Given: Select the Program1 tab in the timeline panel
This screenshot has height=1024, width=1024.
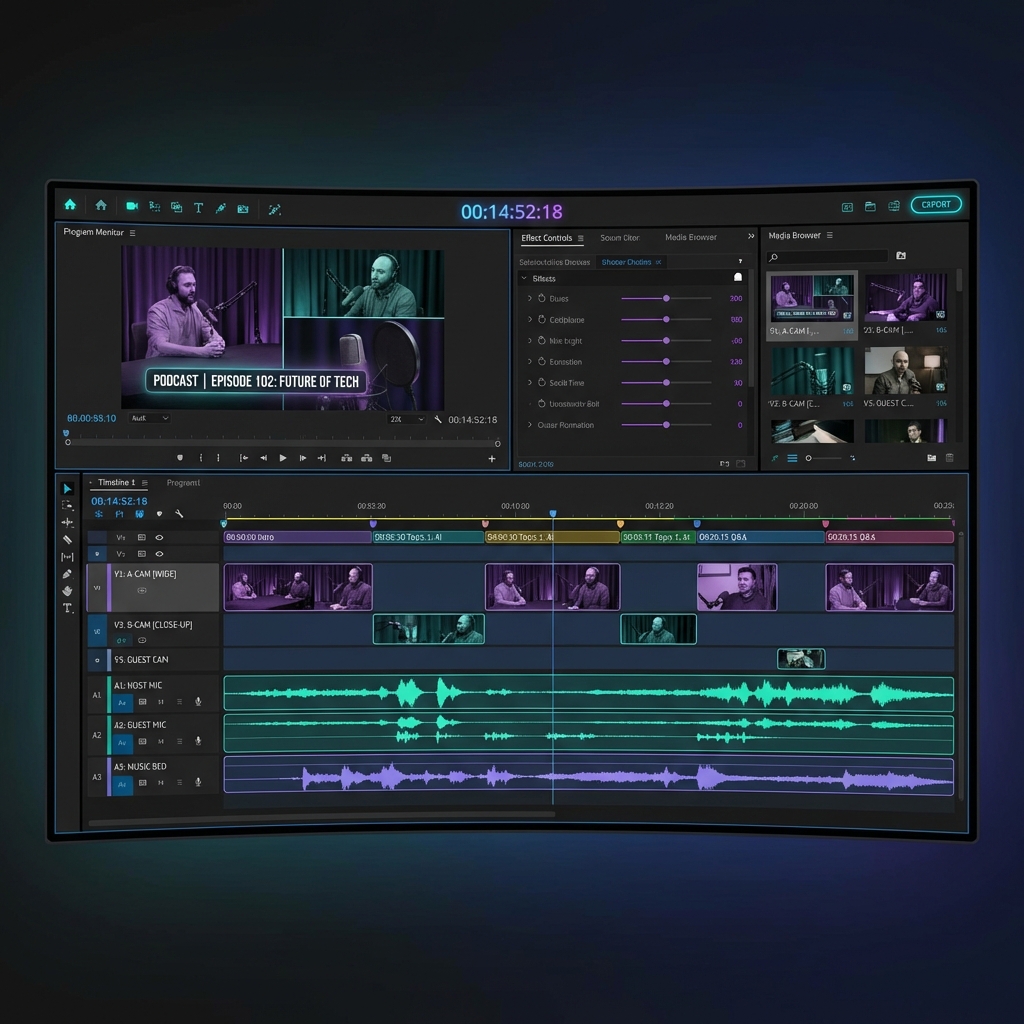Looking at the screenshot, I should (185, 483).
